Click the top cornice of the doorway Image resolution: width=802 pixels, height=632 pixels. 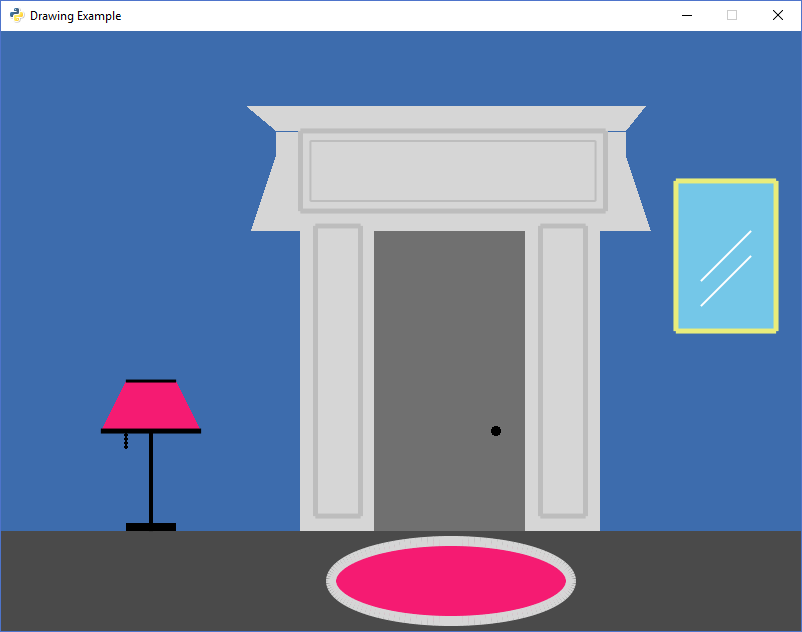point(446,117)
